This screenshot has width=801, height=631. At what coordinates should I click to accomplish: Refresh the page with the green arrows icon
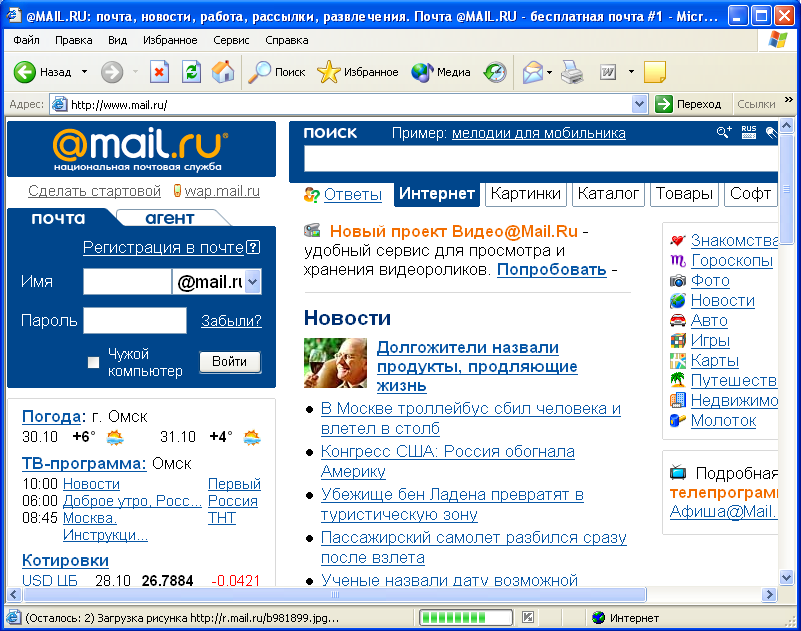[x=191, y=72]
